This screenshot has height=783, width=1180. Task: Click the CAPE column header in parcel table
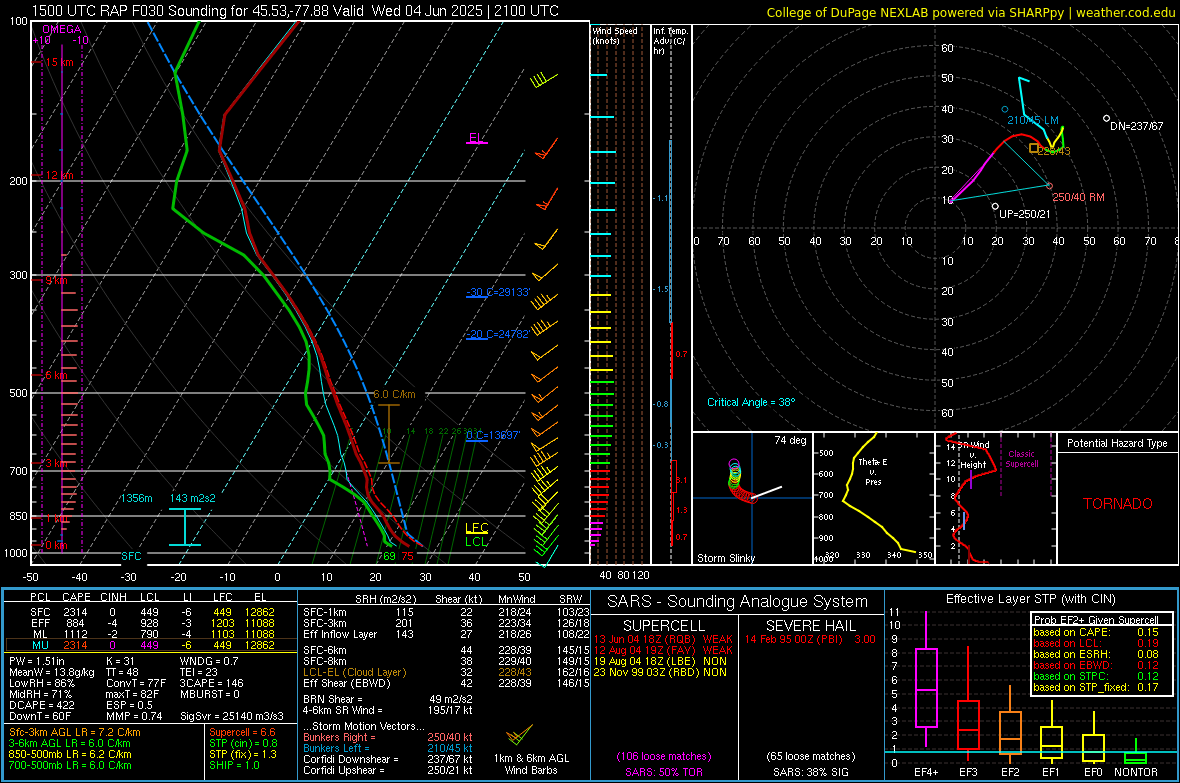tap(76, 597)
